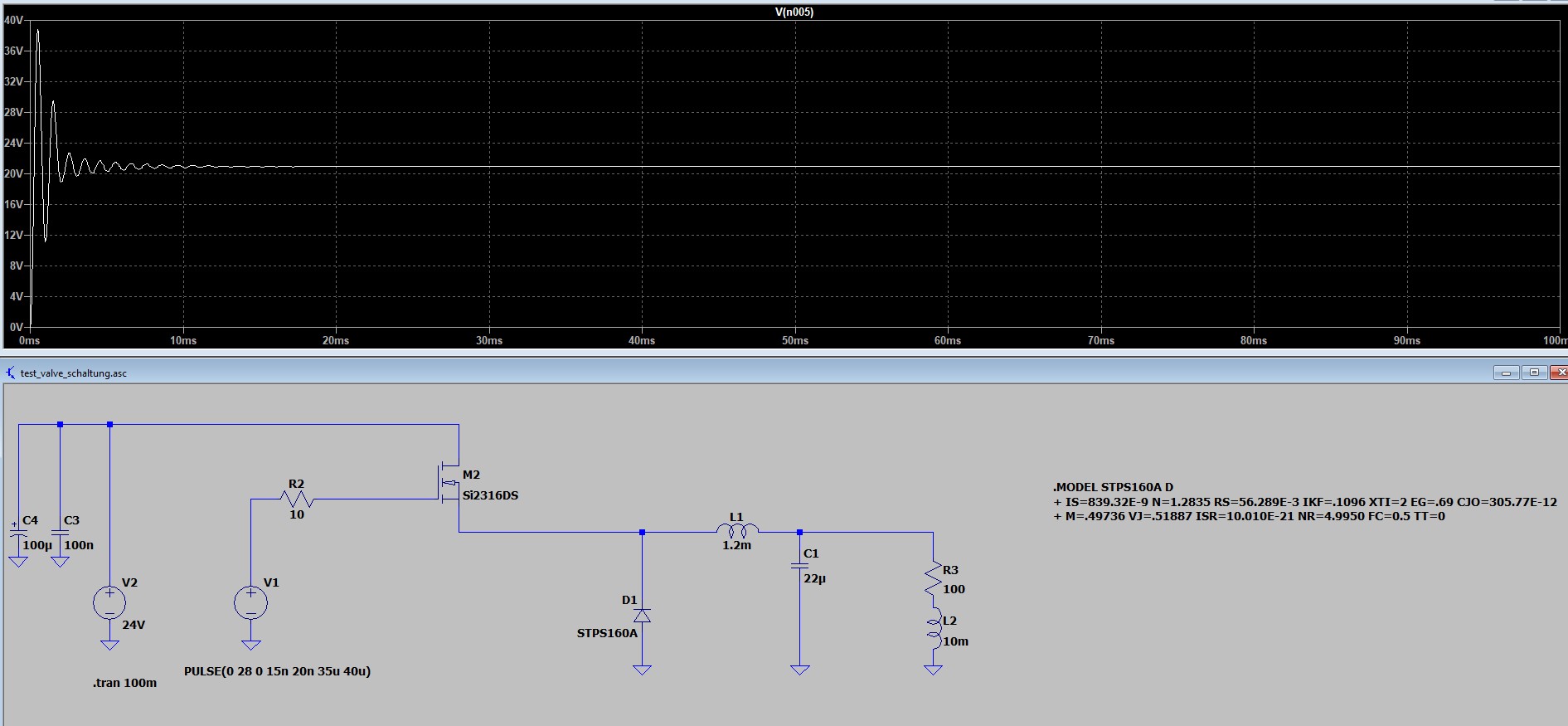Select the L1 inductor symbol
The width and height of the screenshot is (1568, 726).
click(737, 529)
